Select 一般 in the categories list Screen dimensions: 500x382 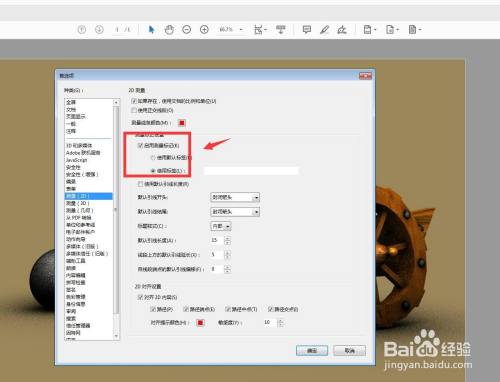pyautogui.click(x=71, y=124)
